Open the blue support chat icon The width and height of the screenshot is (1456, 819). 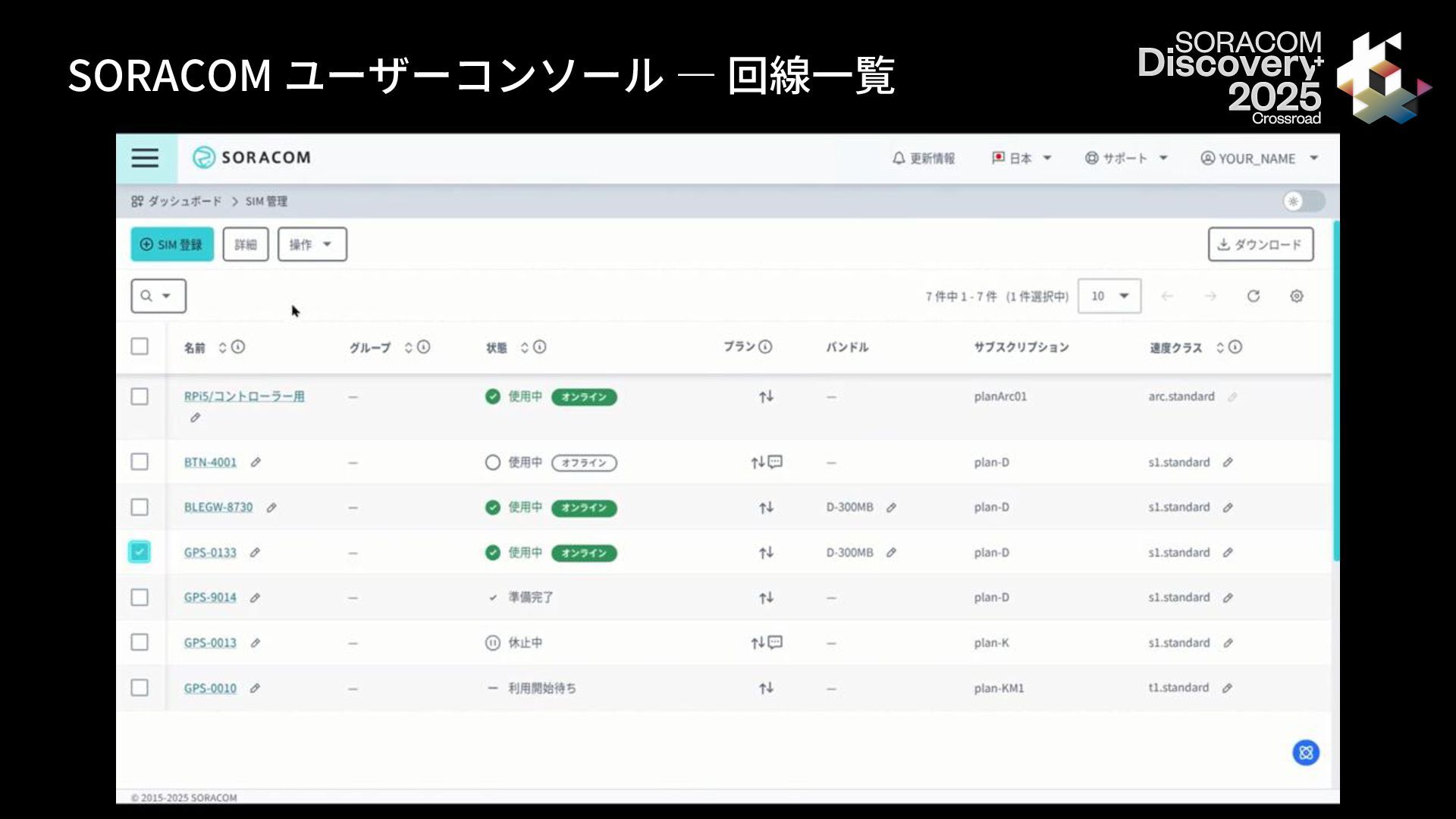pyautogui.click(x=1306, y=752)
